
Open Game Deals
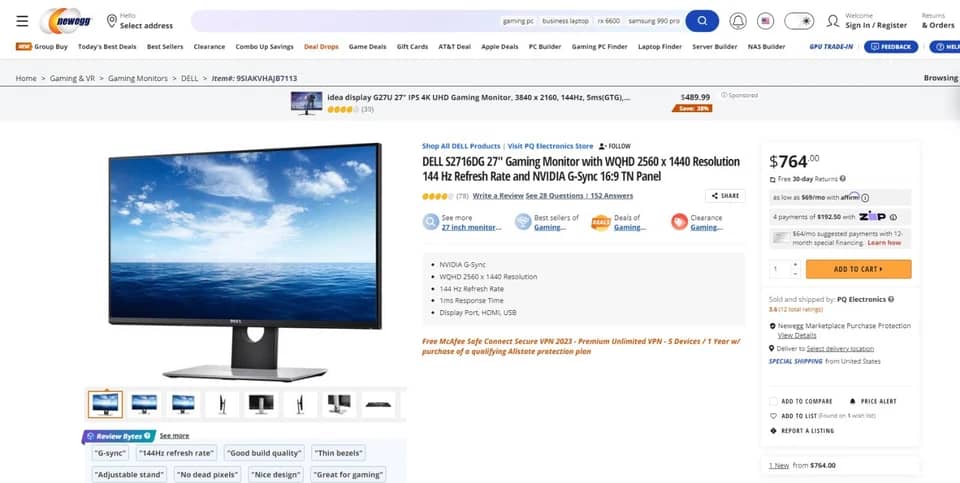click(x=367, y=47)
